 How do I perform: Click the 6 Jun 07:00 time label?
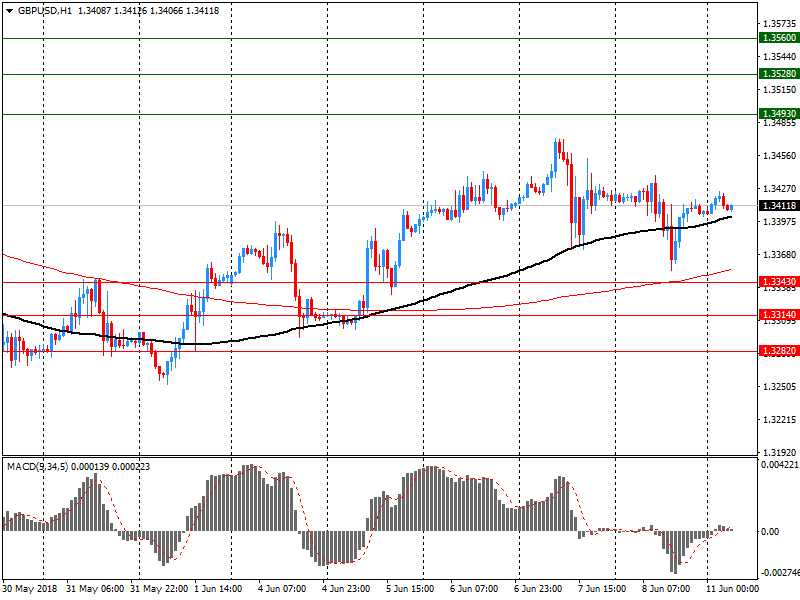point(474,589)
